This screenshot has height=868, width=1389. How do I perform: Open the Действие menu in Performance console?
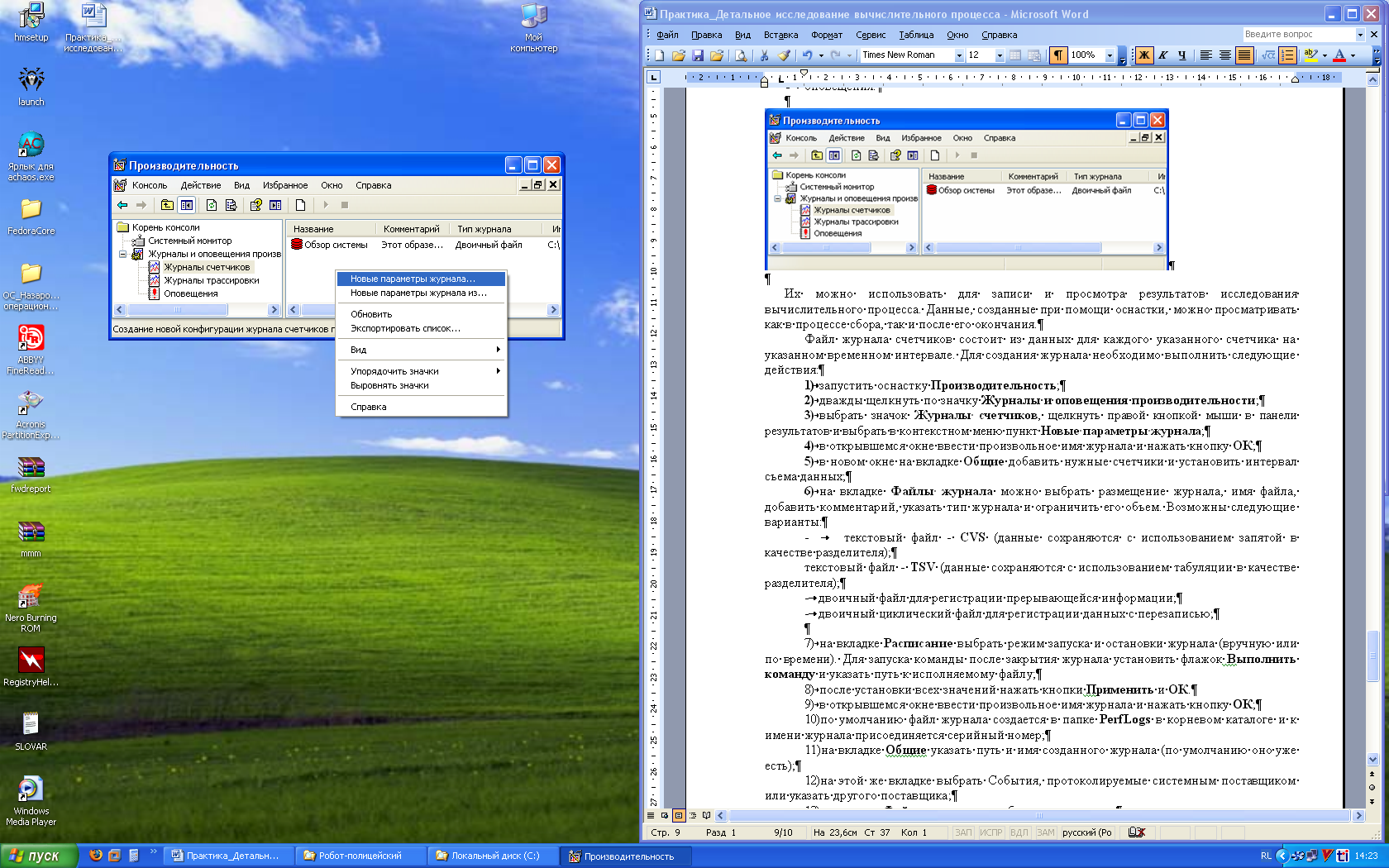pos(201,185)
